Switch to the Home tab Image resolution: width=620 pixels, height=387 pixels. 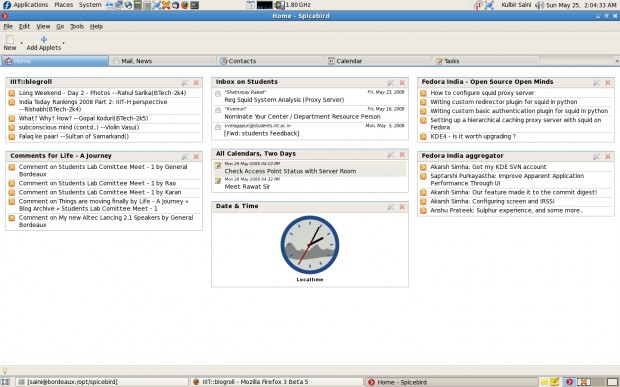[55, 61]
